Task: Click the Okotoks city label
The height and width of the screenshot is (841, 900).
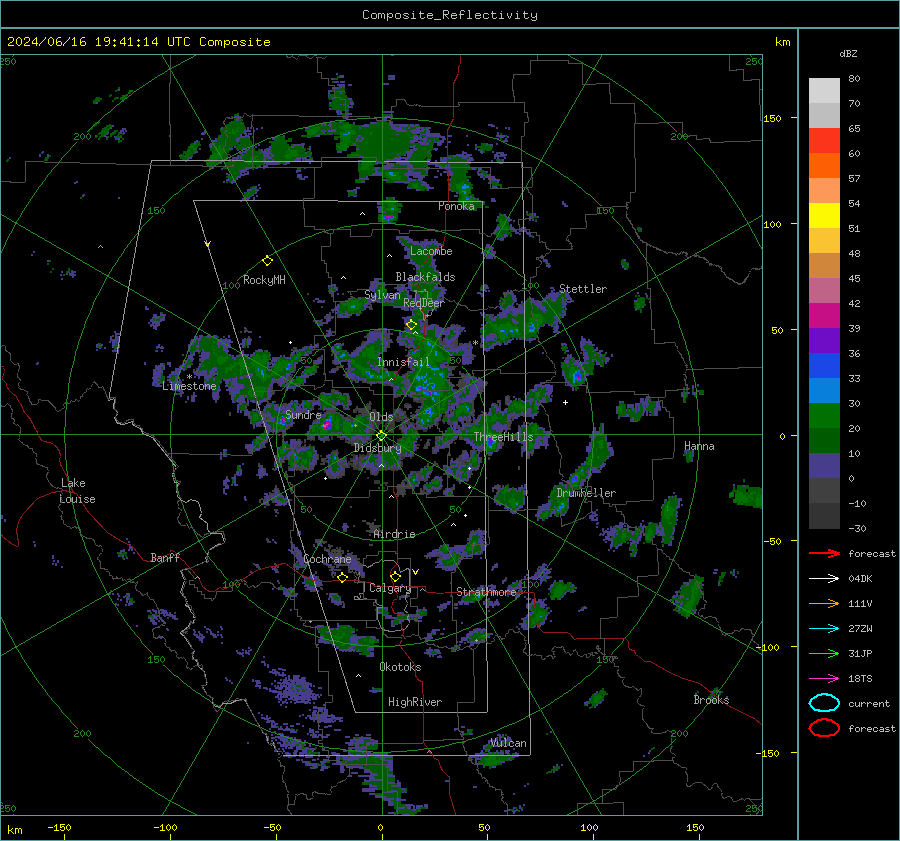Action: (x=400, y=667)
